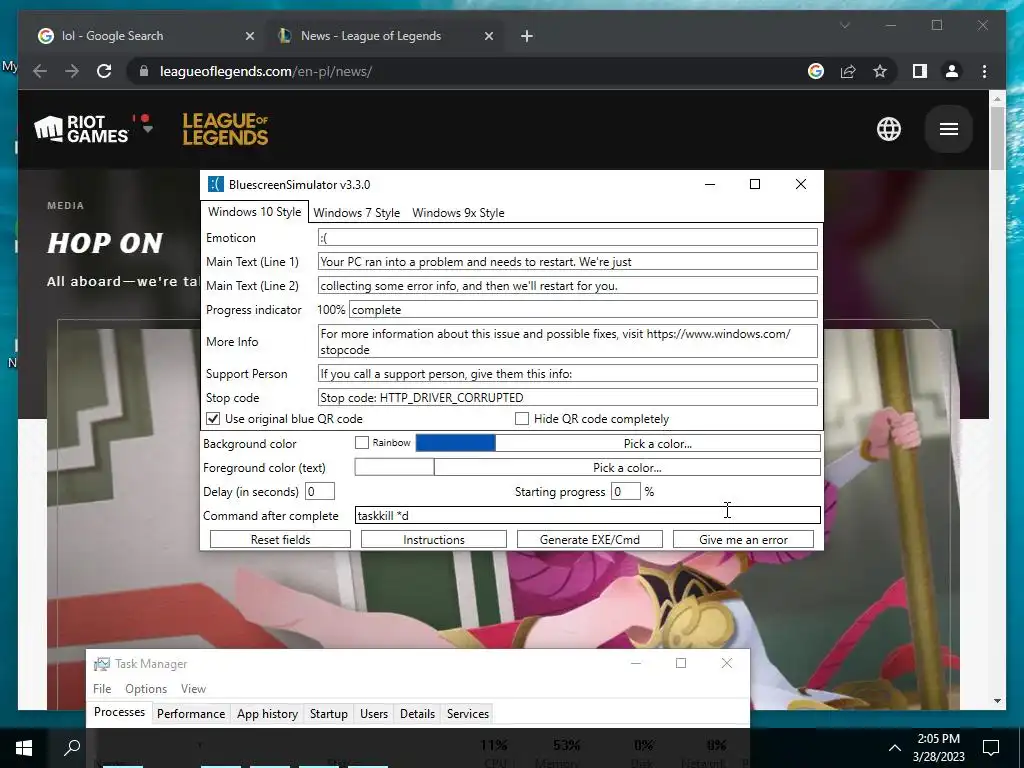Open the language globe icon
1024x768 pixels.
pos(889,129)
